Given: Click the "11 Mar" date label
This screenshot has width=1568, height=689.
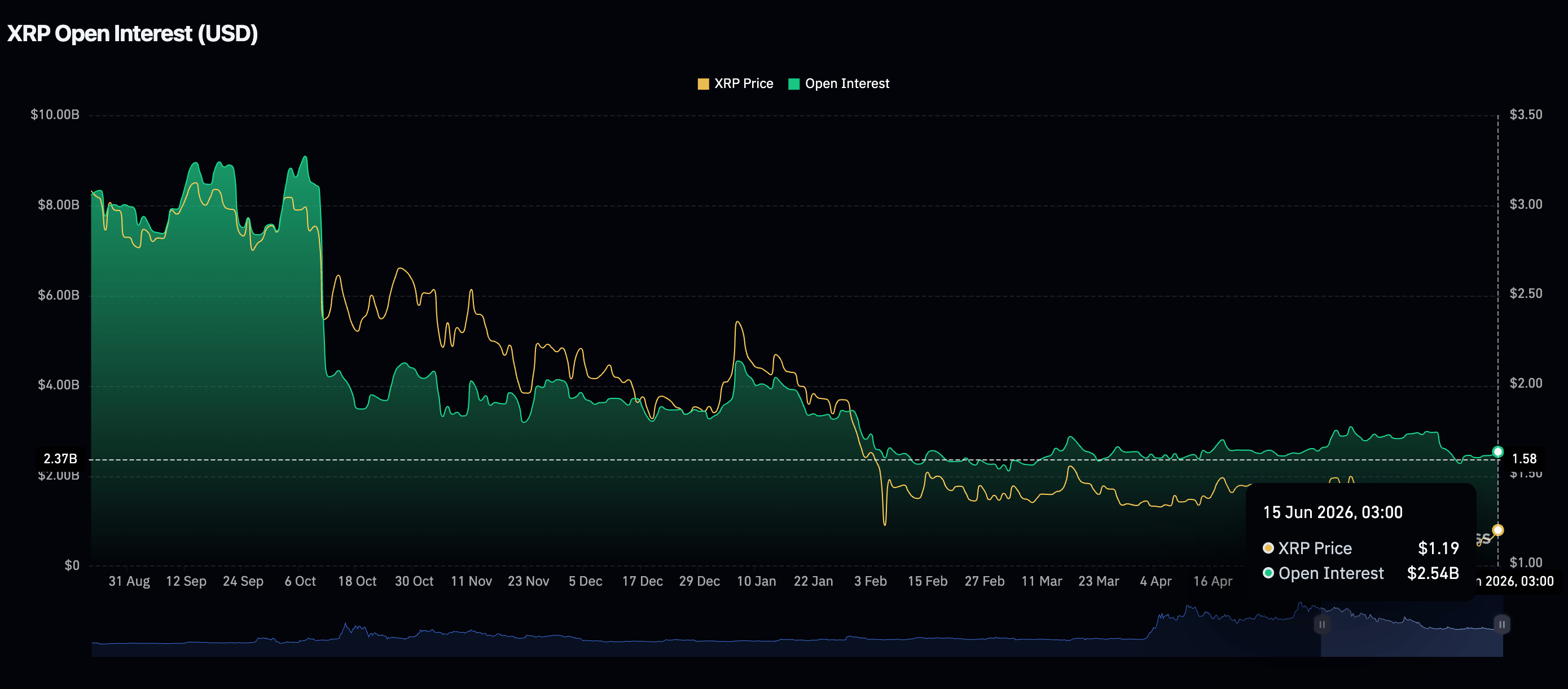Looking at the screenshot, I should [1042, 581].
